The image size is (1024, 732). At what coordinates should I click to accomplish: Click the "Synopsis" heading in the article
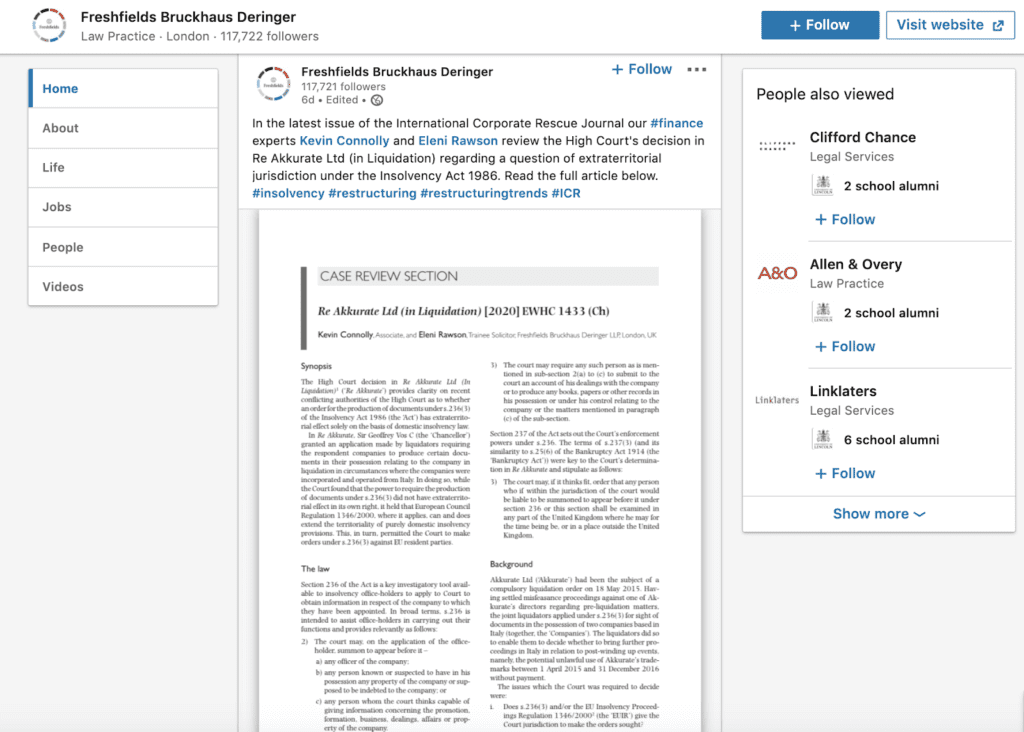click(316, 366)
